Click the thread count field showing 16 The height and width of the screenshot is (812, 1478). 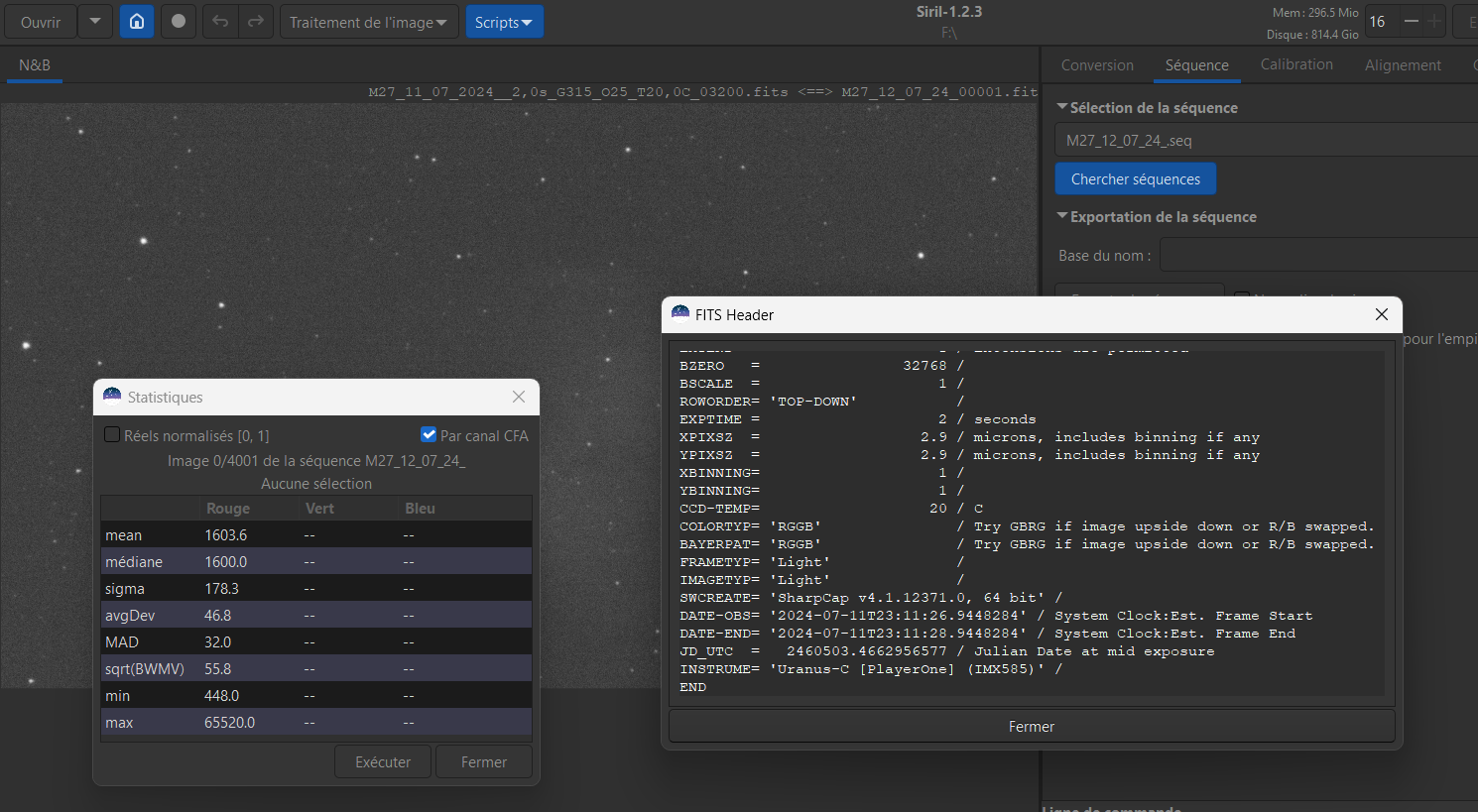[1380, 22]
